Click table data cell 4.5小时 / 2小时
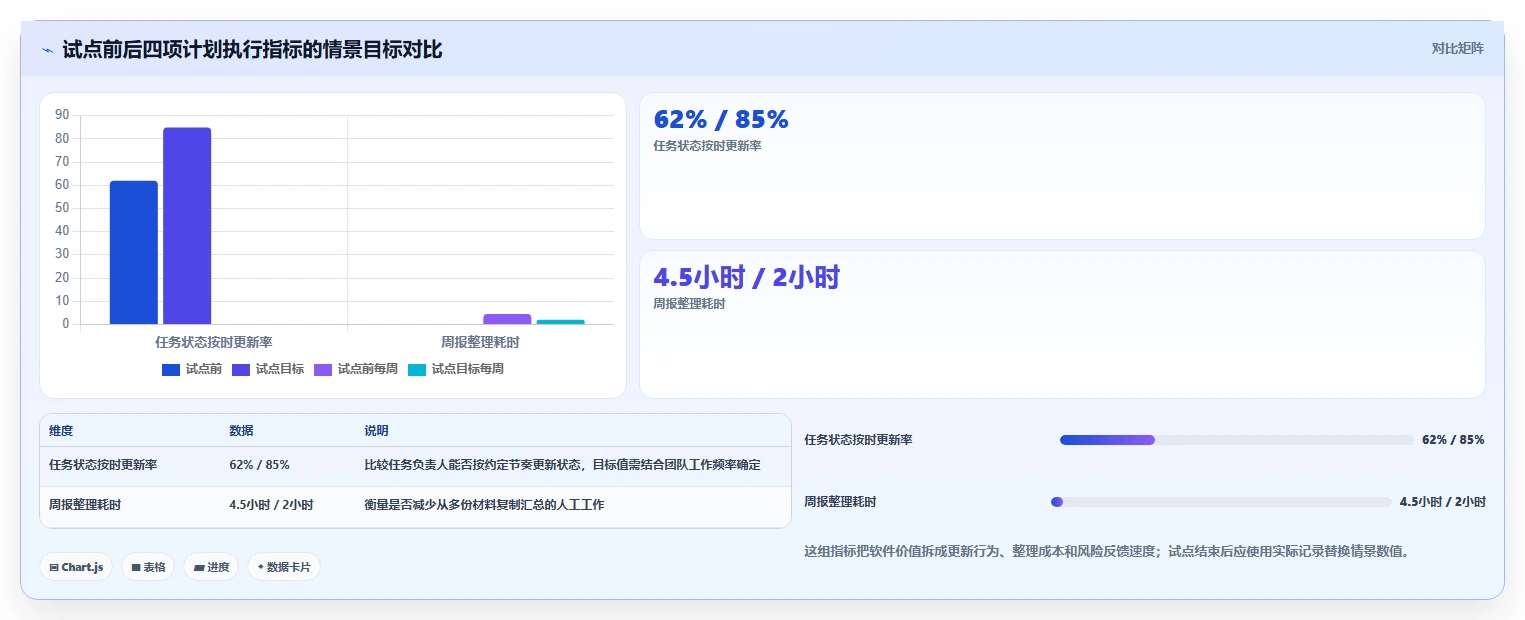 click(x=271, y=505)
